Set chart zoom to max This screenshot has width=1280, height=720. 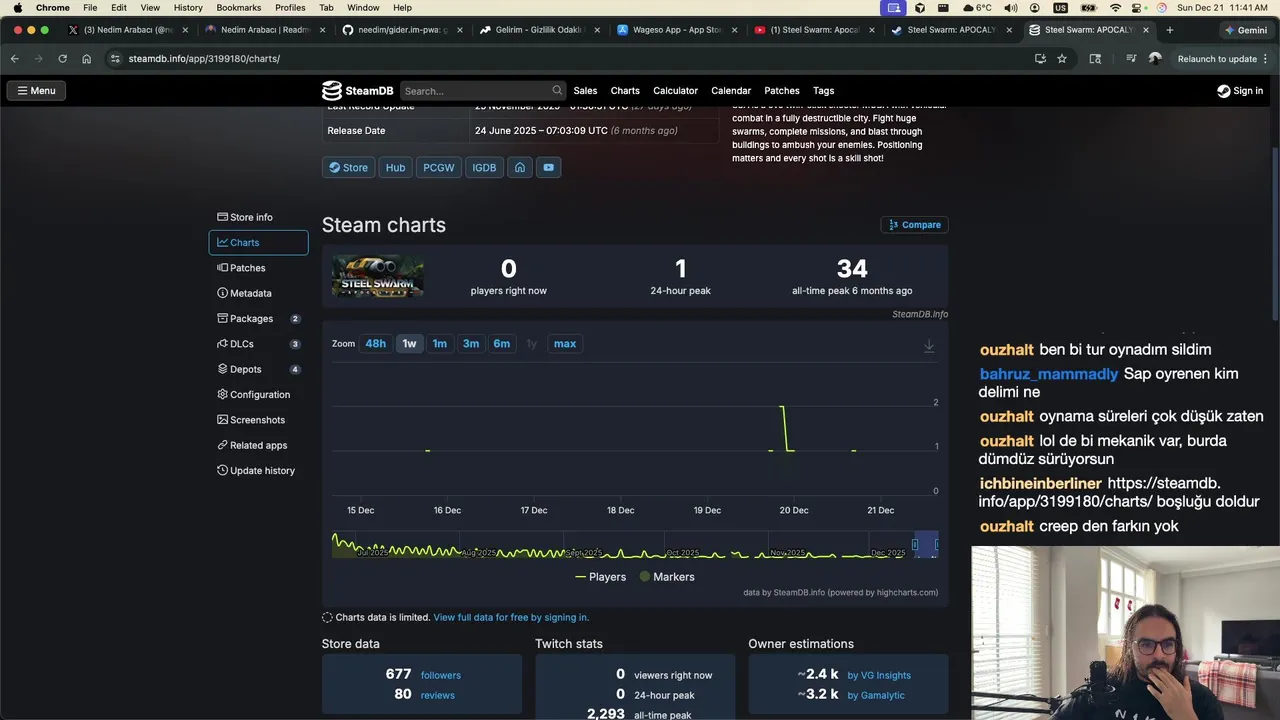coord(565,344)
